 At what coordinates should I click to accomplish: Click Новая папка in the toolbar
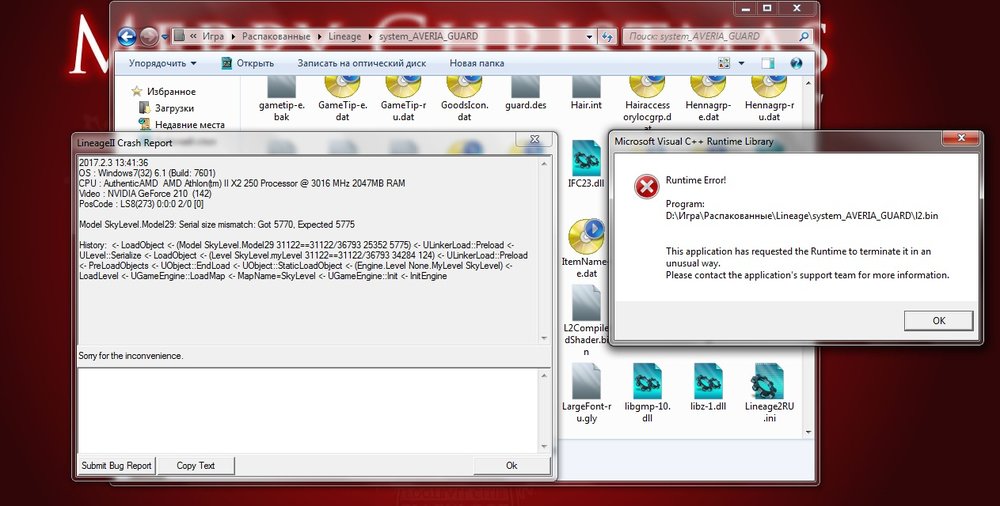477,63
